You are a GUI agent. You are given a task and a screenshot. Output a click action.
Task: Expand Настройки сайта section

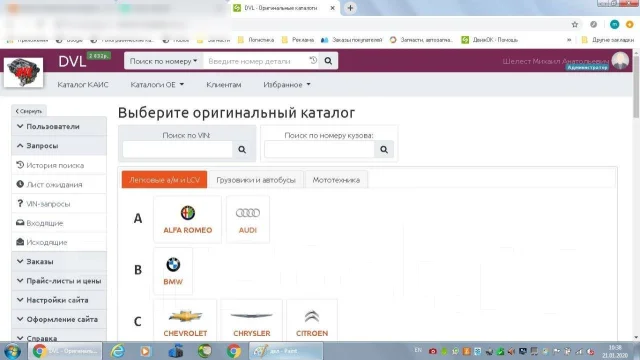(59, 300)
